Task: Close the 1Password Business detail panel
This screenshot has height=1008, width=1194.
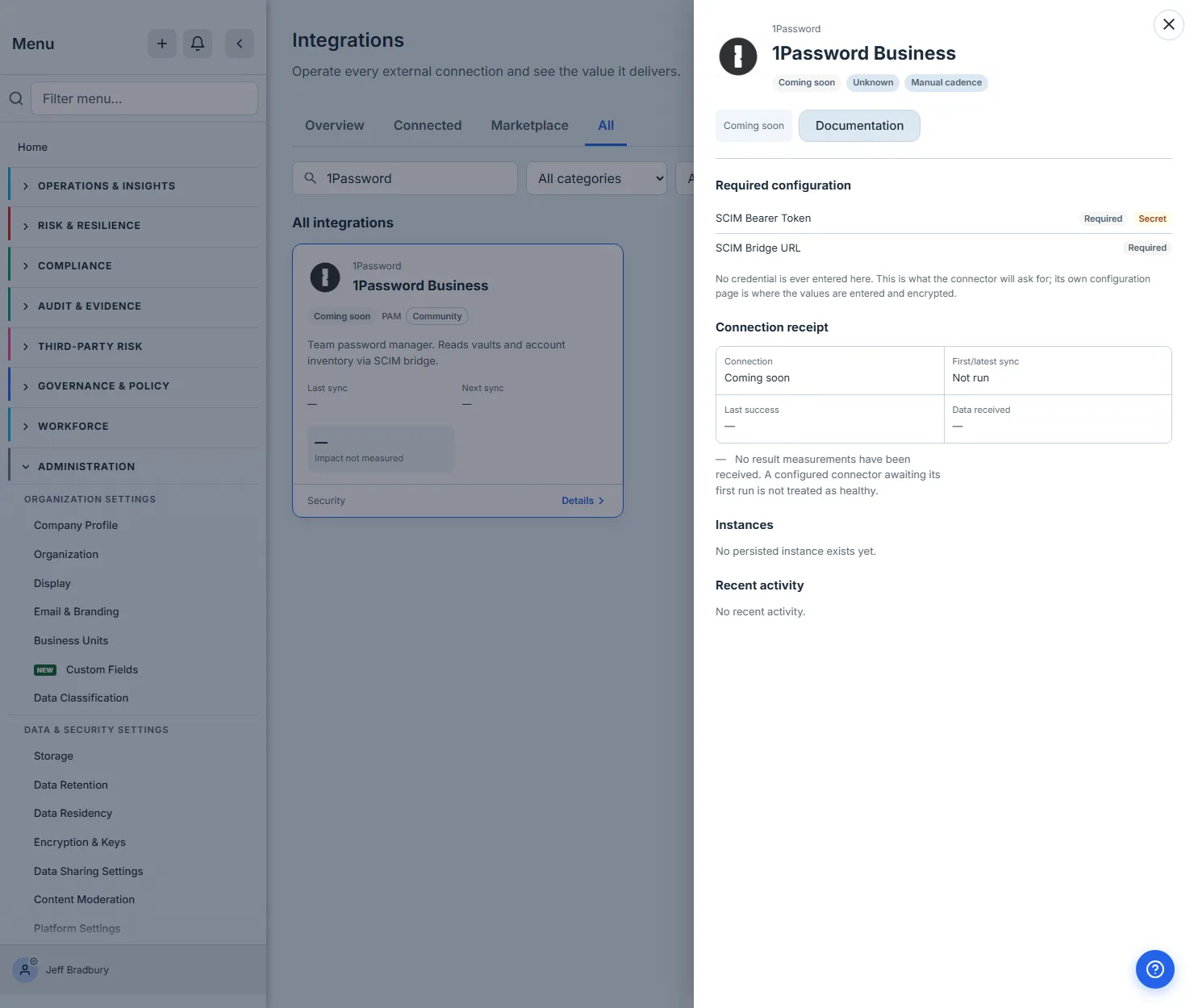Action: coord(1169,24)
